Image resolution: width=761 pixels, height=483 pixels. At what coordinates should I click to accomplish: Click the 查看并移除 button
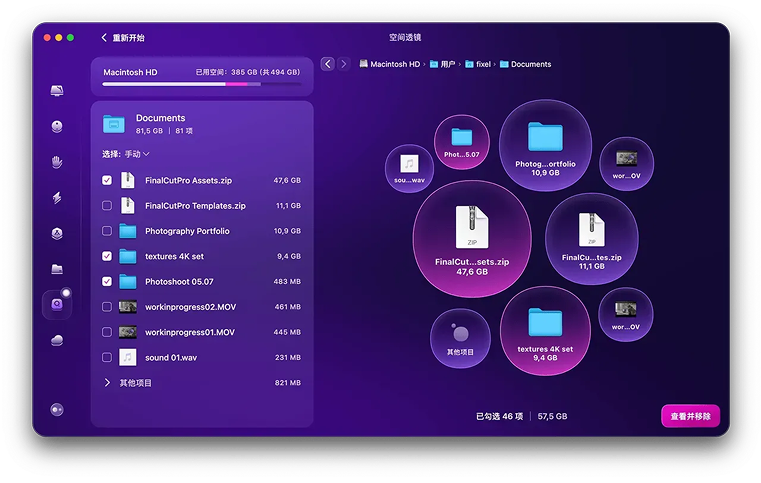click(690, 416)
